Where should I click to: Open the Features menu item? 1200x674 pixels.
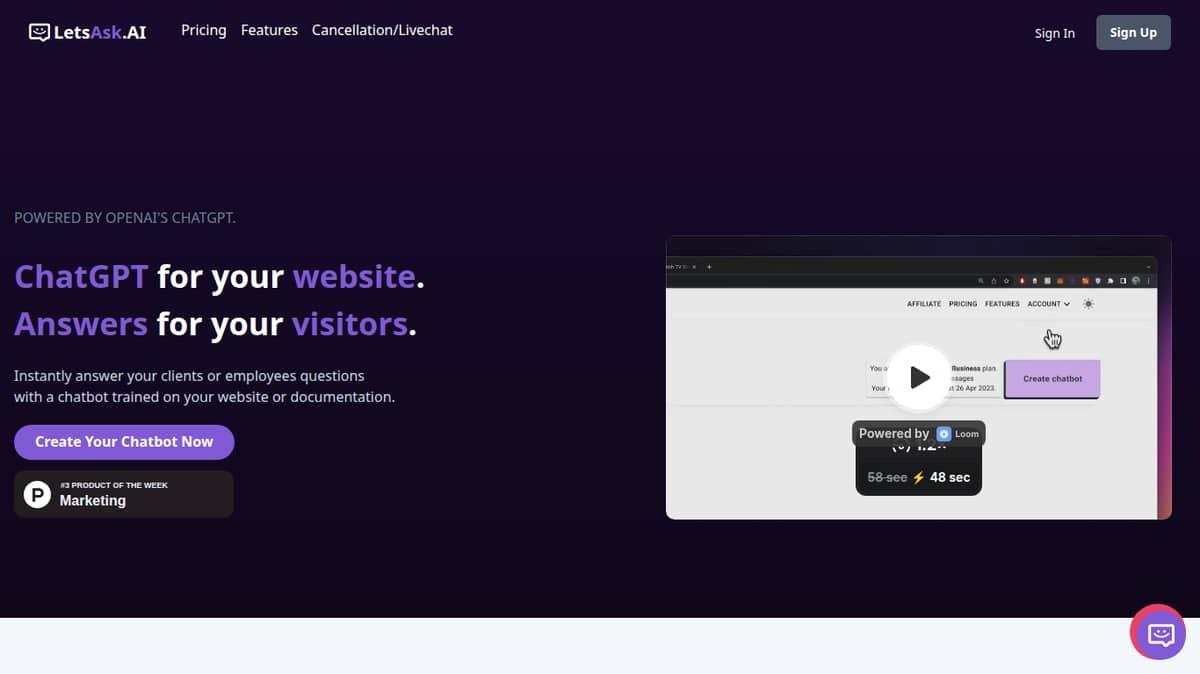[269, 30]
